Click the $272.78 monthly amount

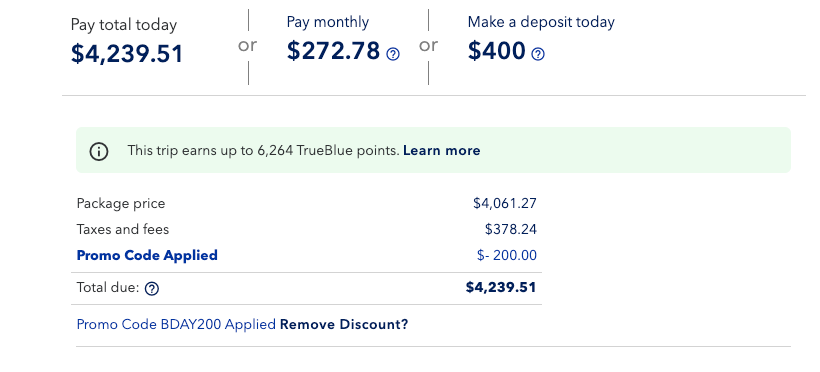coord(333,51)
